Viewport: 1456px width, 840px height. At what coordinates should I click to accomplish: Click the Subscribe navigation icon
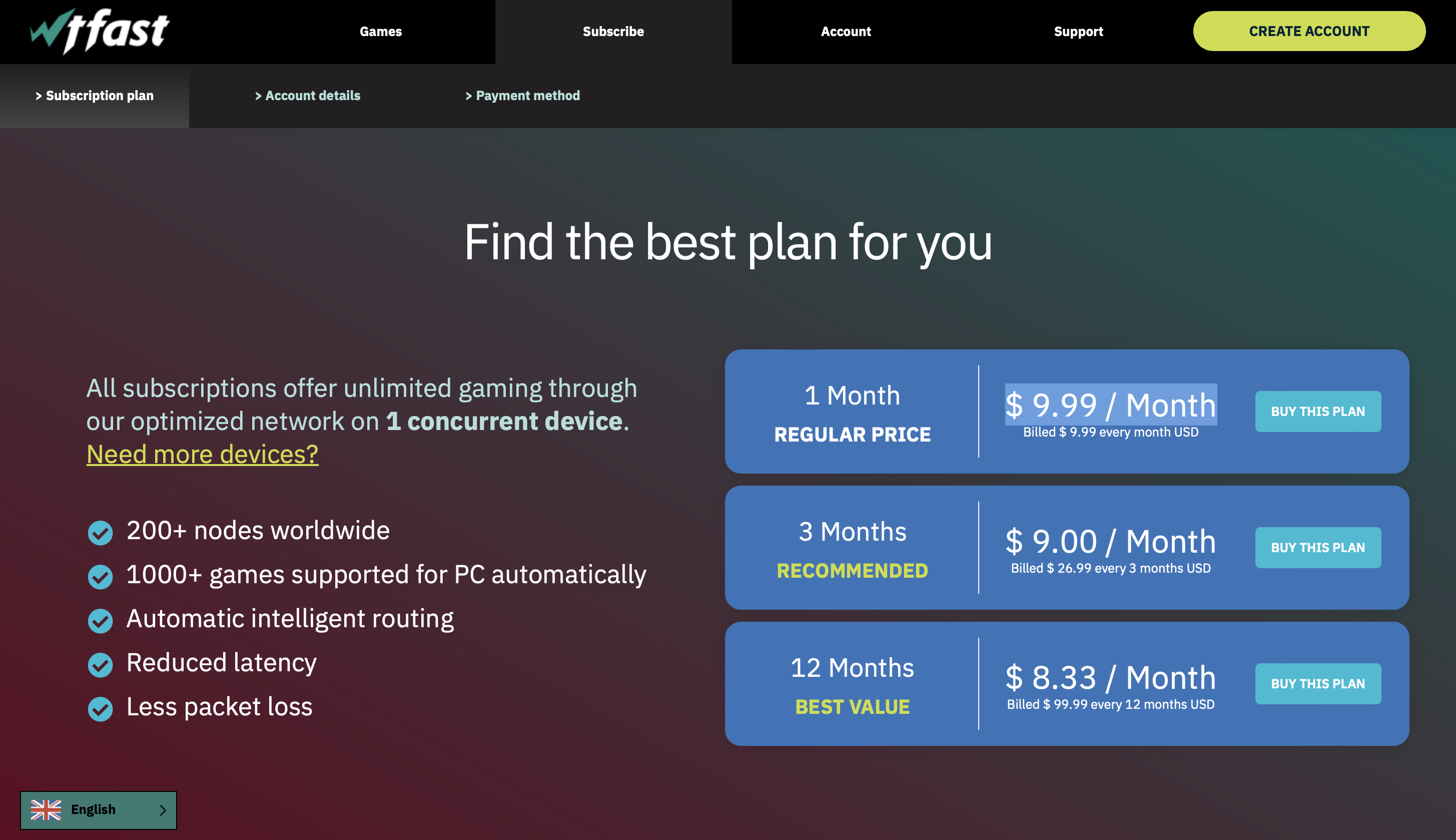click(x=614, y=31)
